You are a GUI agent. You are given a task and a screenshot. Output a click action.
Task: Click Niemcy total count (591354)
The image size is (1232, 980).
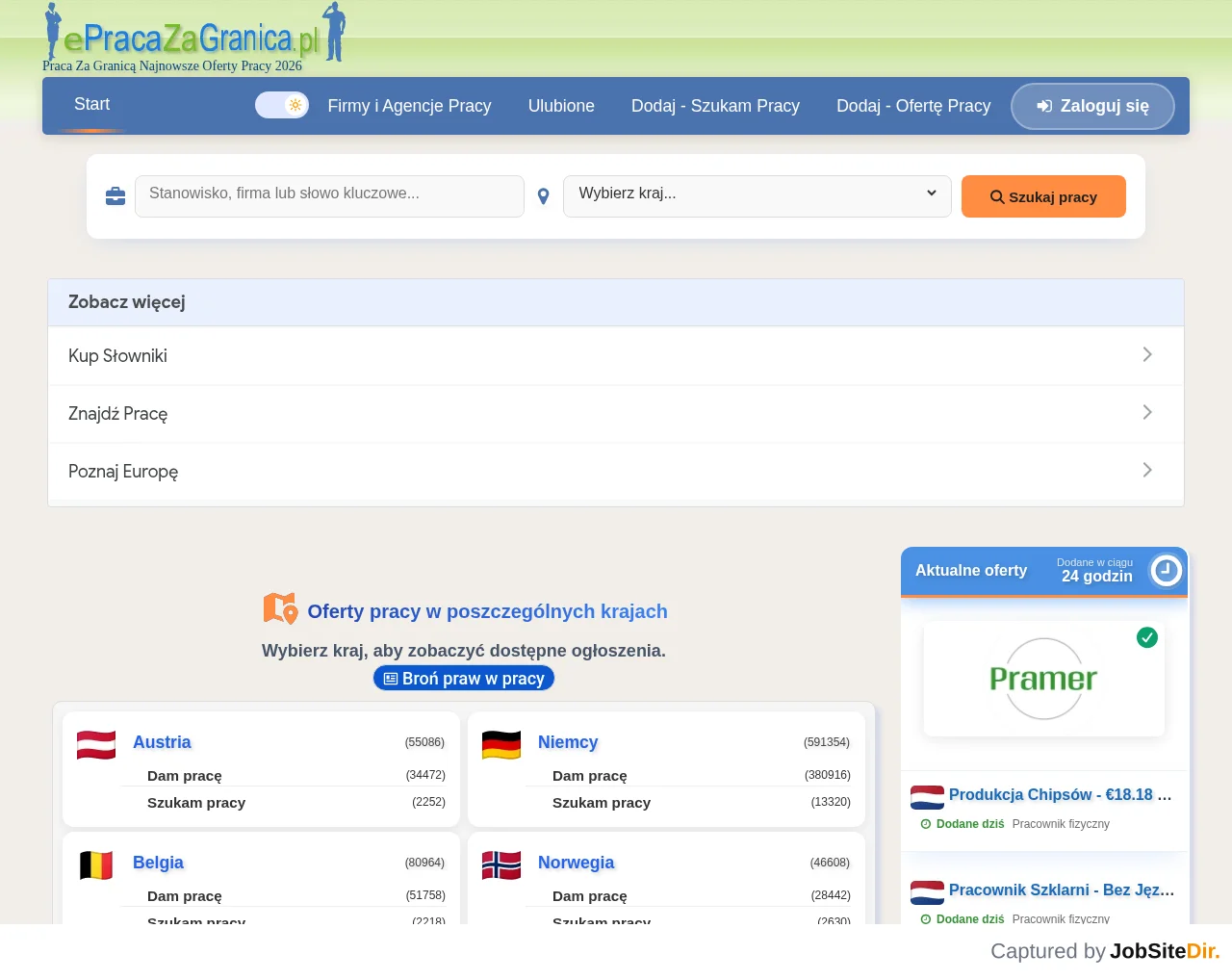pyautogui.click(x=827, y=742)
